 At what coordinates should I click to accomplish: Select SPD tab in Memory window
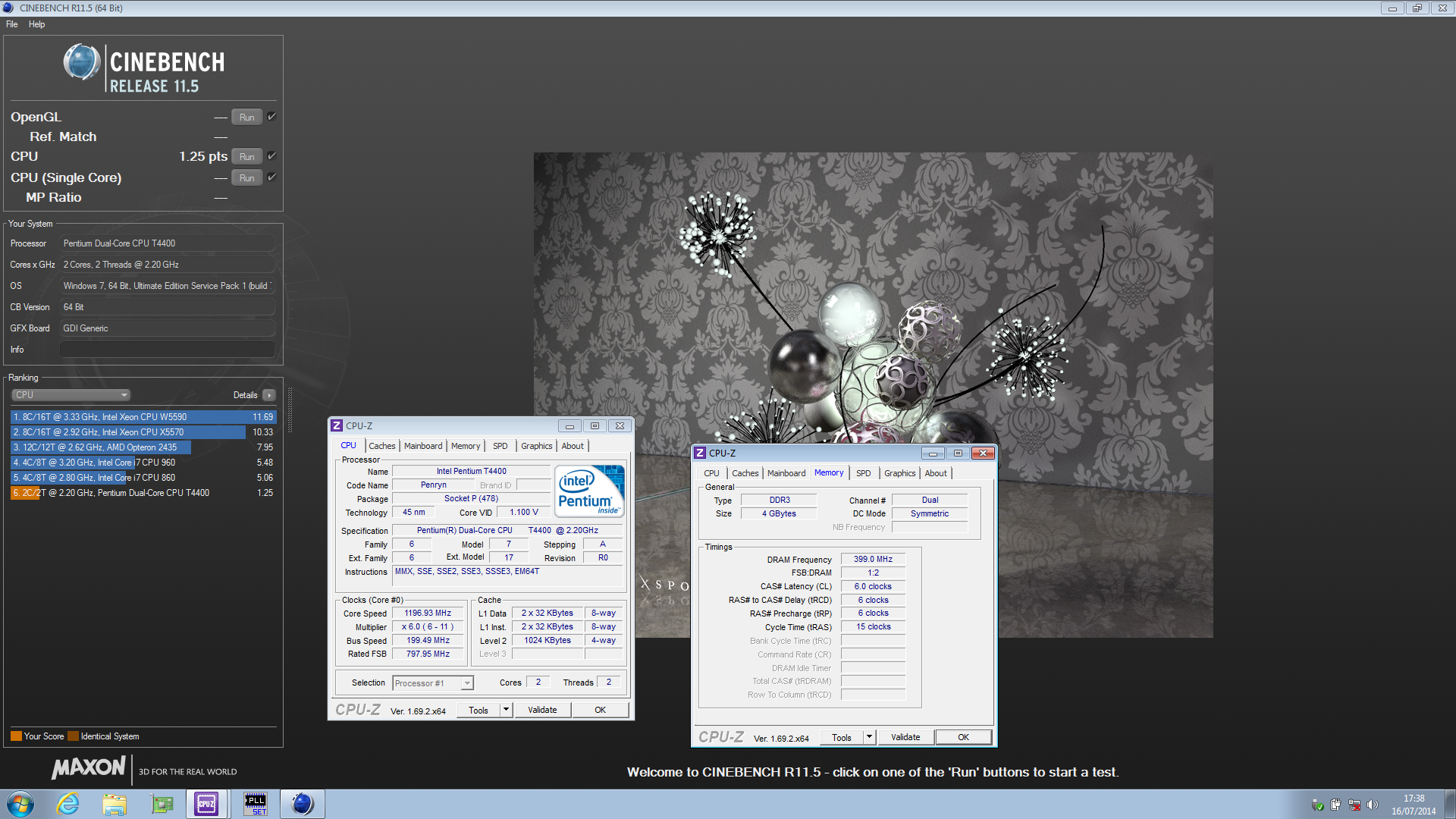(x=864, y=473)
